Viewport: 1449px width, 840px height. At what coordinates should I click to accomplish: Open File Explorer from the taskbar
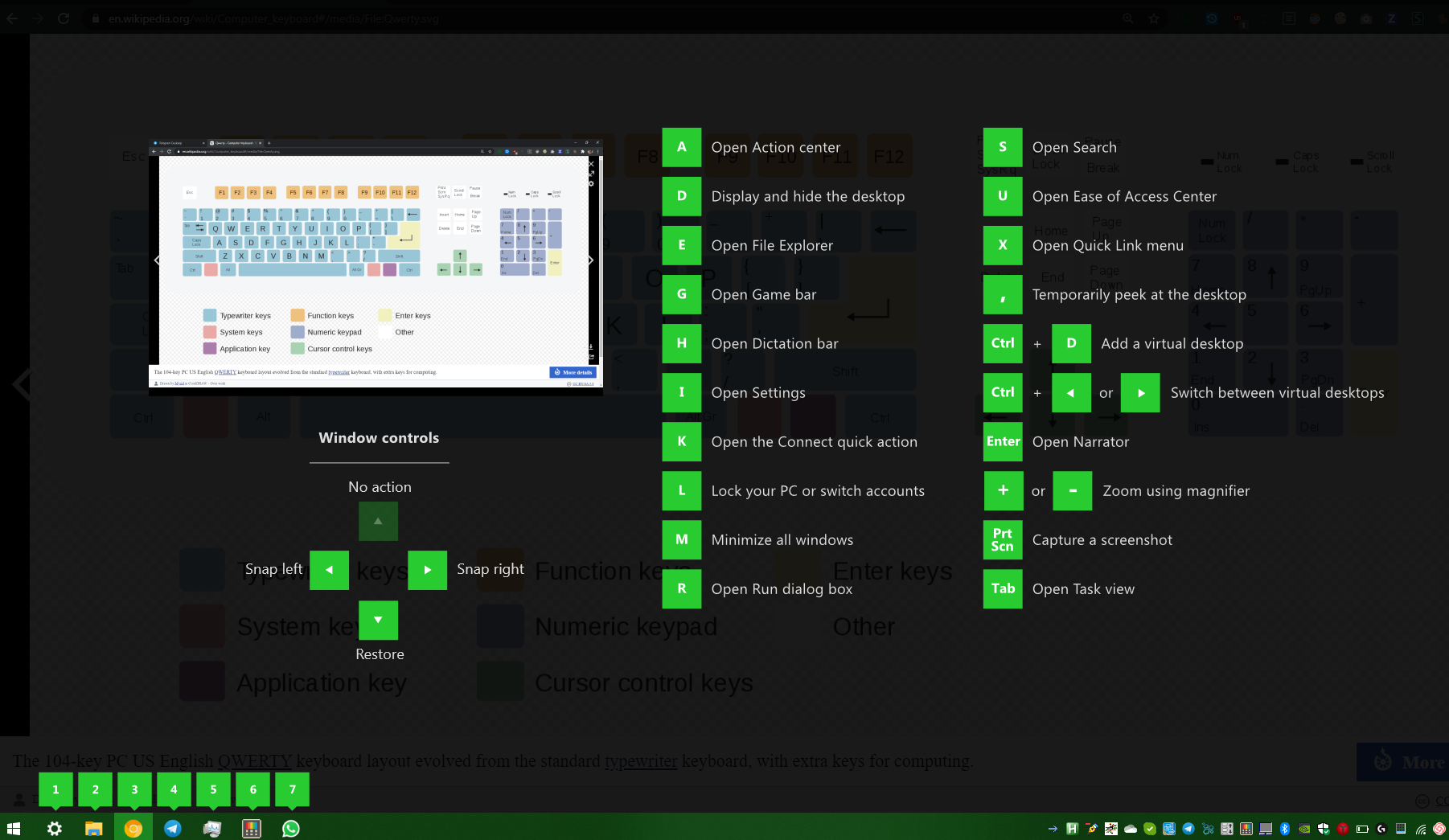tap(94, 828)
